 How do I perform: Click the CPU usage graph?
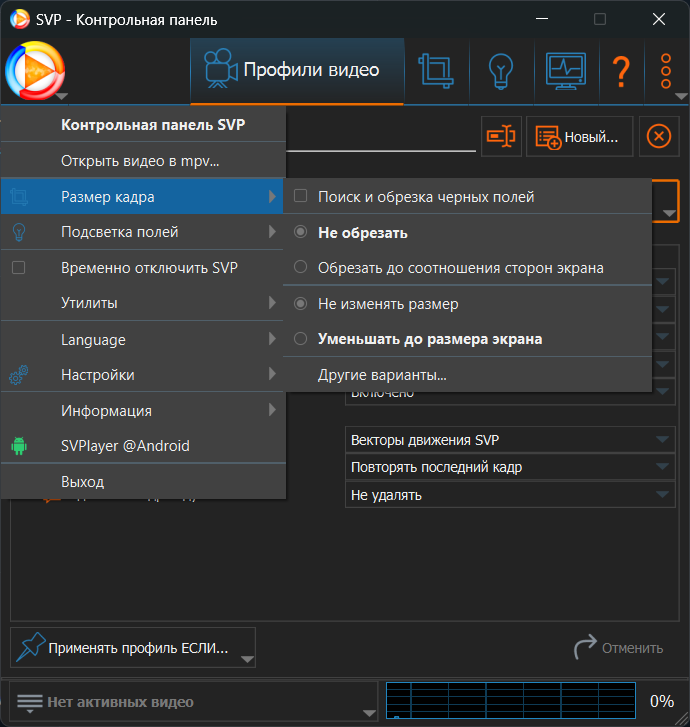pyautogui.click(x=511, y=700)
